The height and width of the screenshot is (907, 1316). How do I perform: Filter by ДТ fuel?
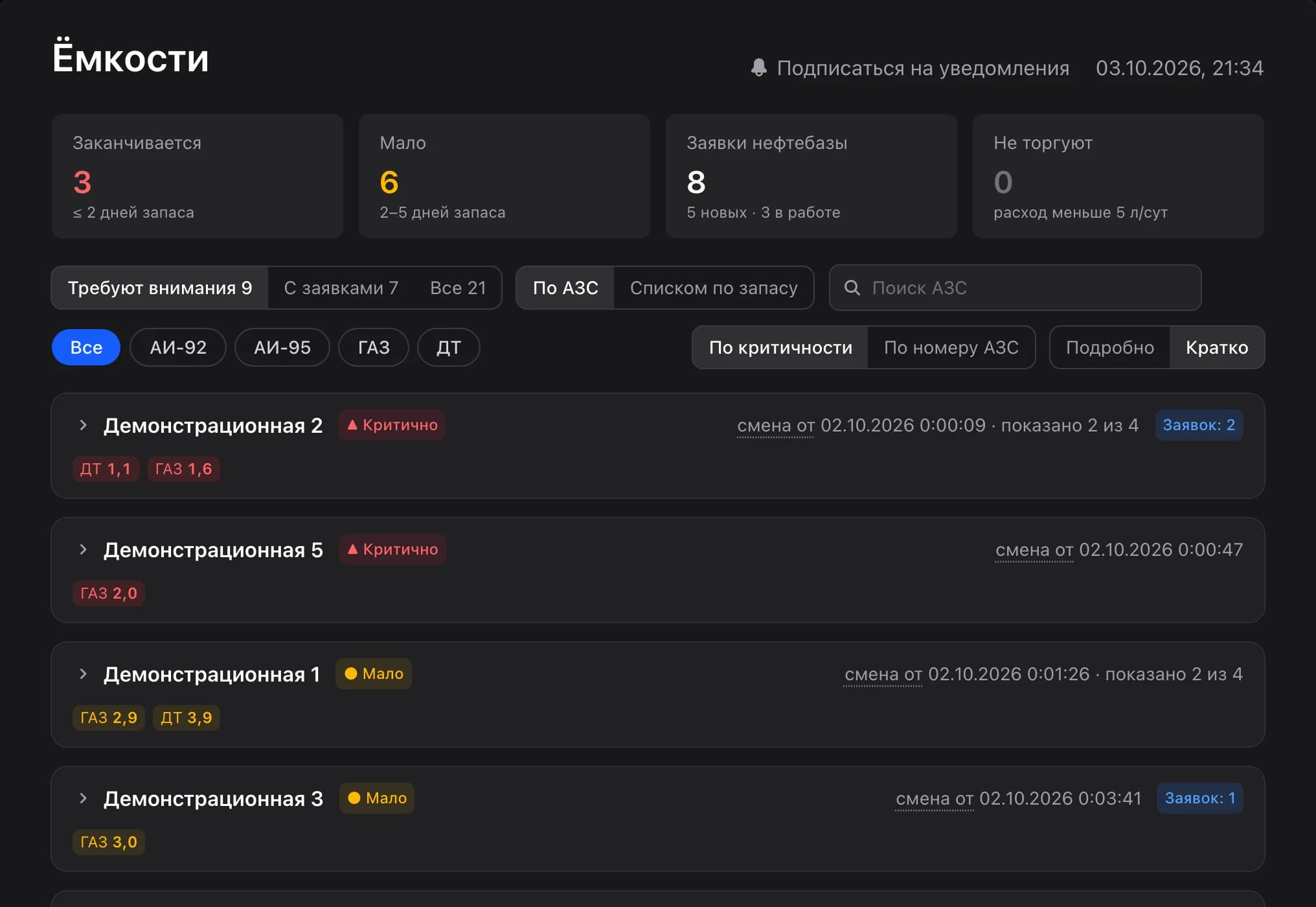coord(449,347)
